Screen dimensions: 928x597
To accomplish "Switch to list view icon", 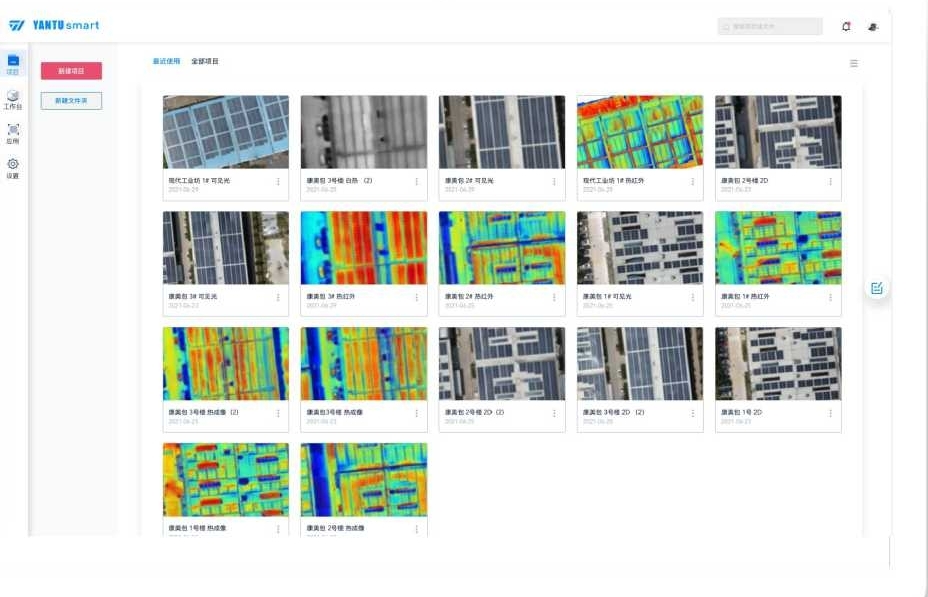I will click(854, 63).
